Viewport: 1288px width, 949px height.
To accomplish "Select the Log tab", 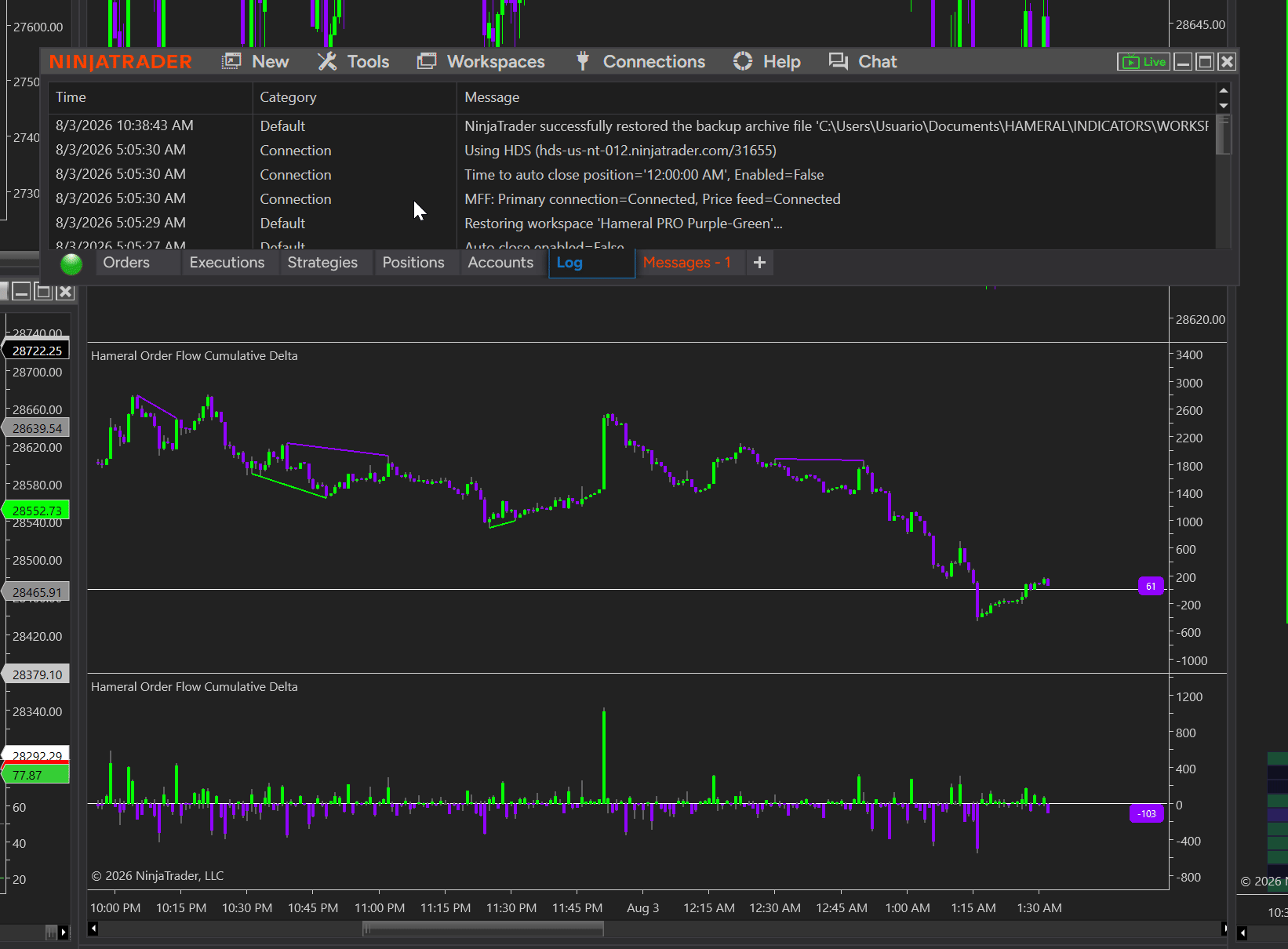I will coord(591,264).
